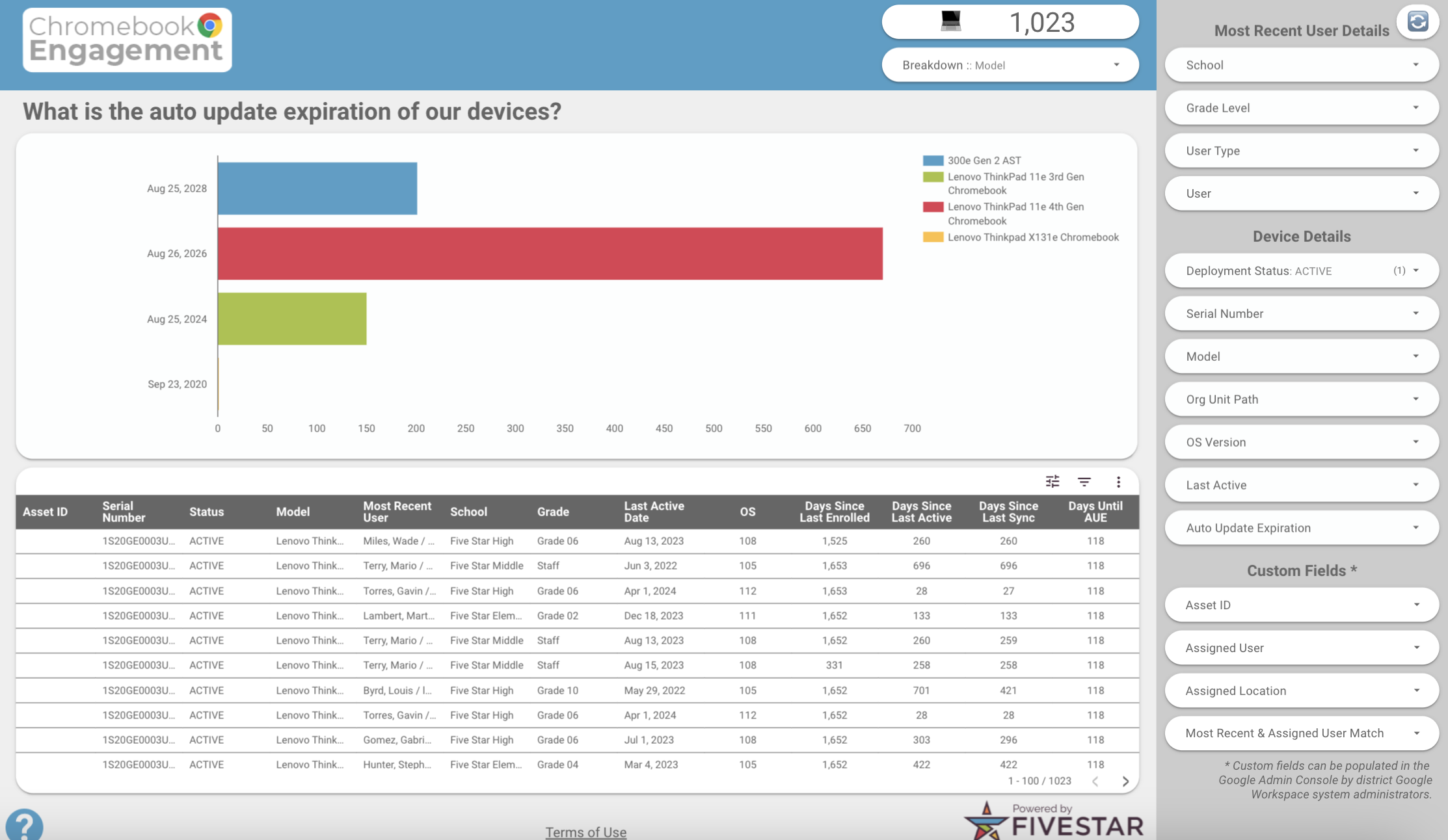Open the OS Version dropdown
The image size is (1448, 840).
point(1302,442)
